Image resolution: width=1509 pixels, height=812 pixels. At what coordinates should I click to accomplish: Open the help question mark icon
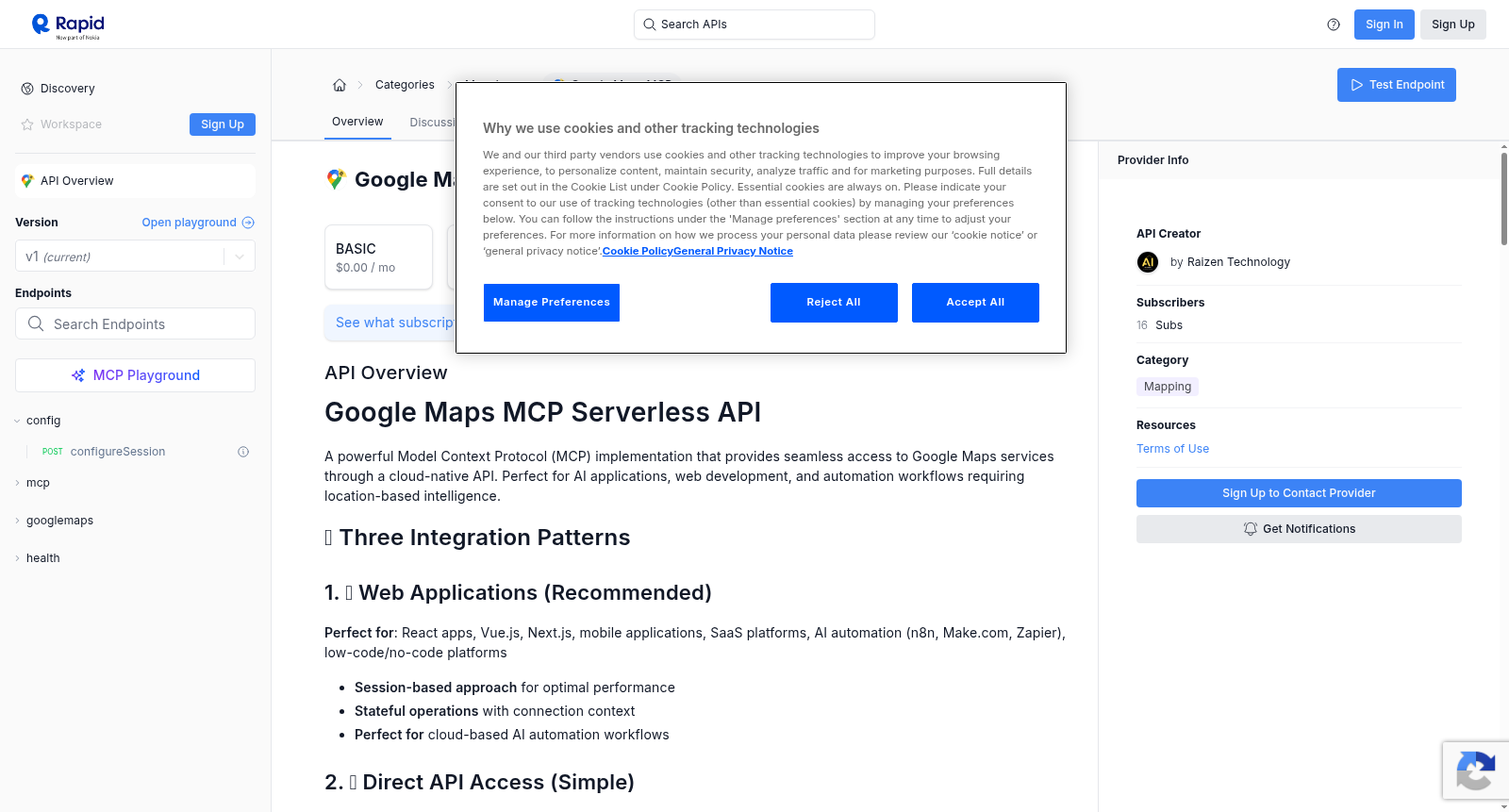[x=1334, y=25]
